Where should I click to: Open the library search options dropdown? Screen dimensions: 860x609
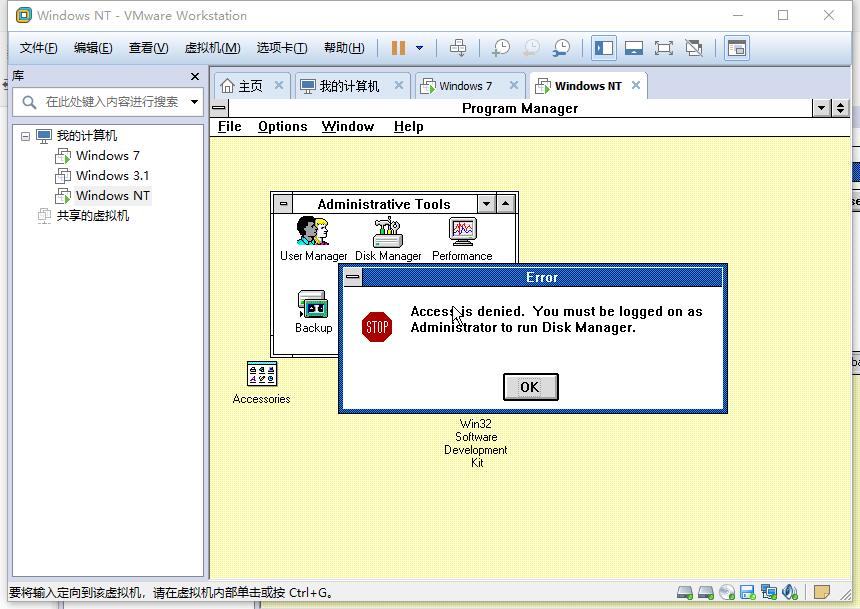194,102
